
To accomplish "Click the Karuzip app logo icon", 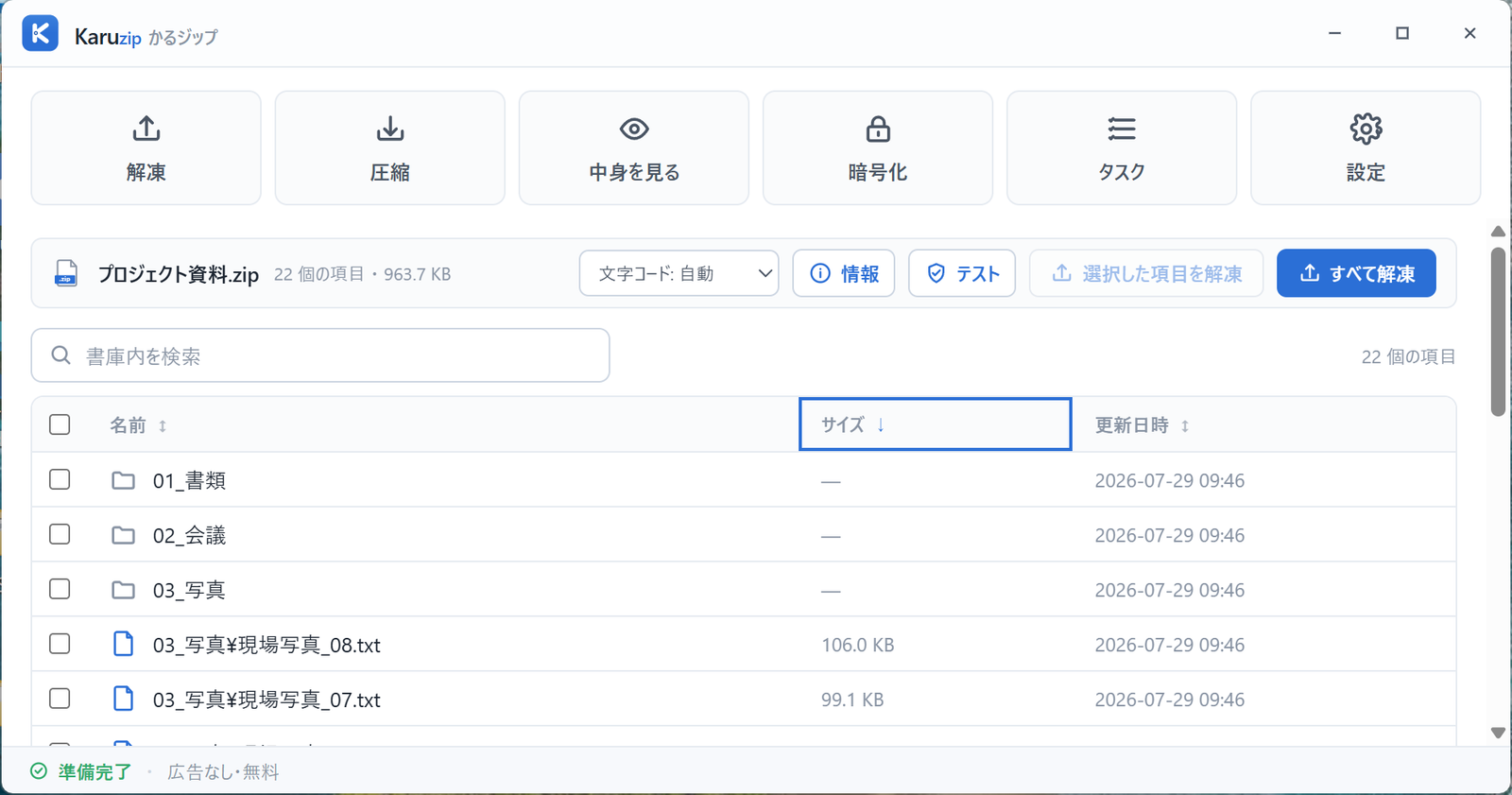I will 41,34.
